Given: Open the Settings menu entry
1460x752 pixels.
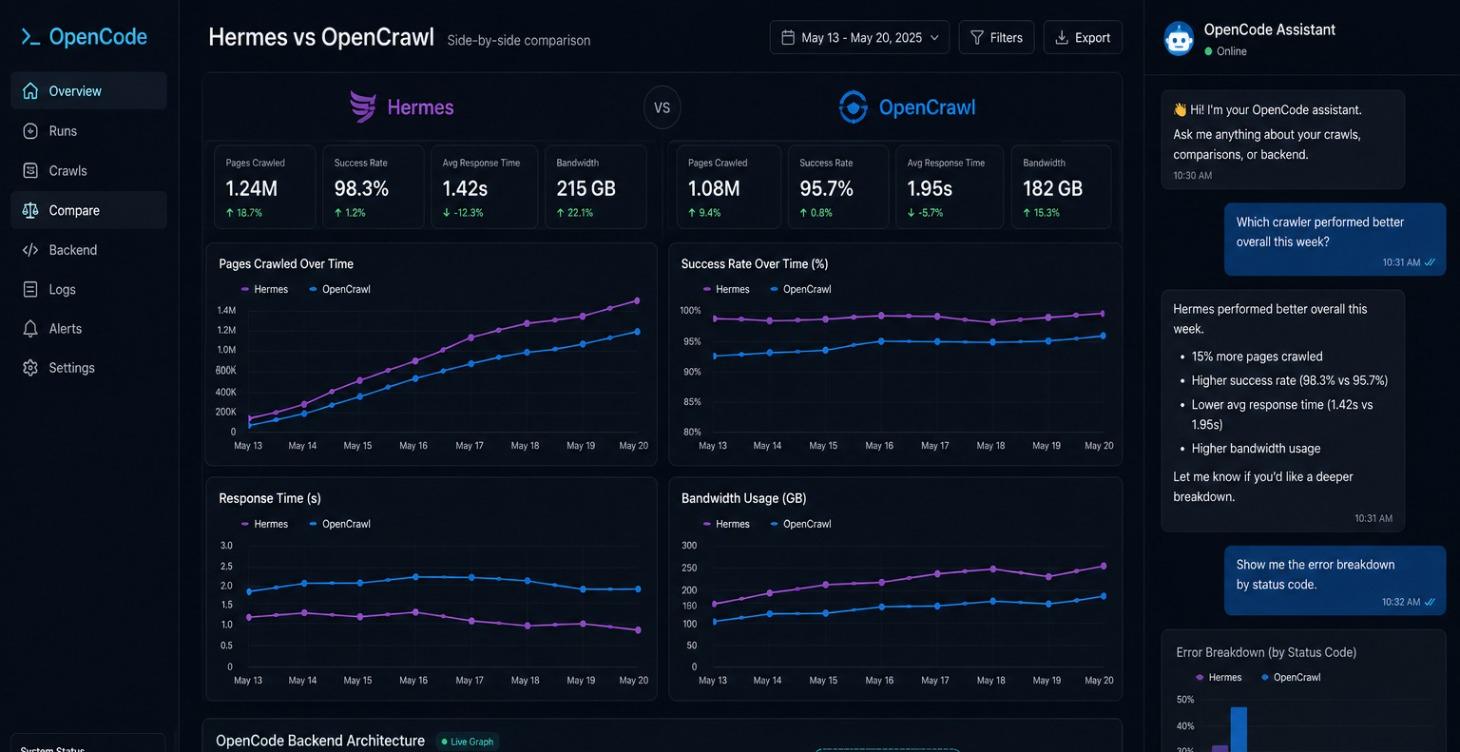Looking at the screenshot, I should [x=89, y=368].
